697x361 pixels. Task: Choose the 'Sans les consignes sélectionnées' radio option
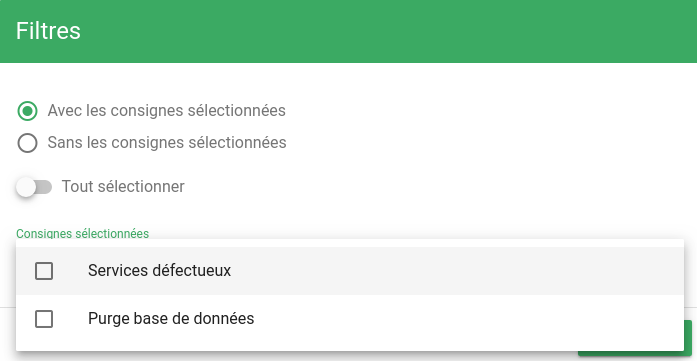click(x=28, y=143)
